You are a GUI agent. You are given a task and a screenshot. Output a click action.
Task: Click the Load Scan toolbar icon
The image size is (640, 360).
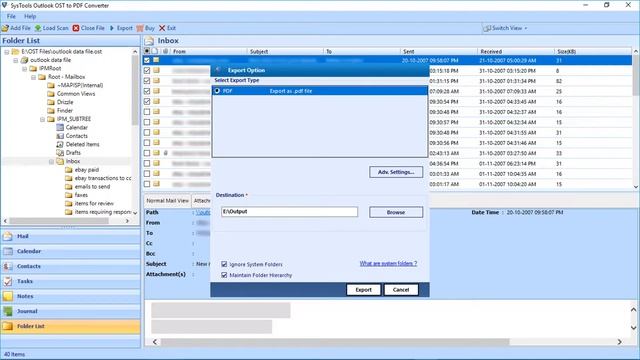pyautogui.click(x=38, y=28)
